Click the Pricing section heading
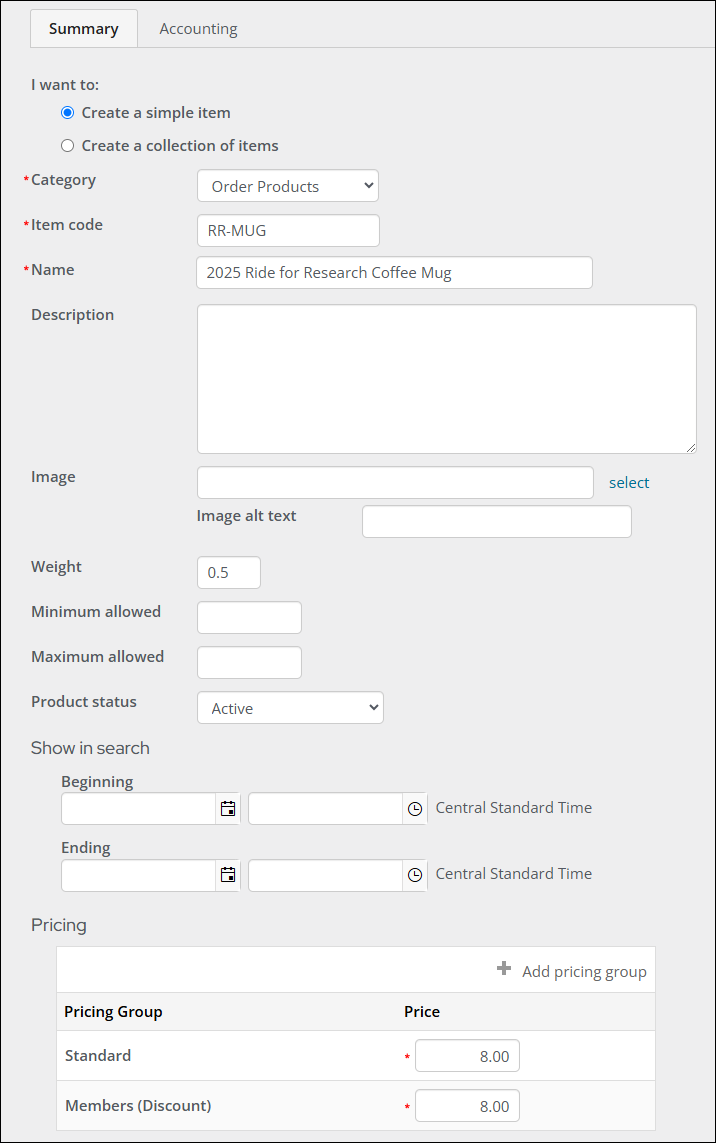716x1143 pixels. [59, 925]
